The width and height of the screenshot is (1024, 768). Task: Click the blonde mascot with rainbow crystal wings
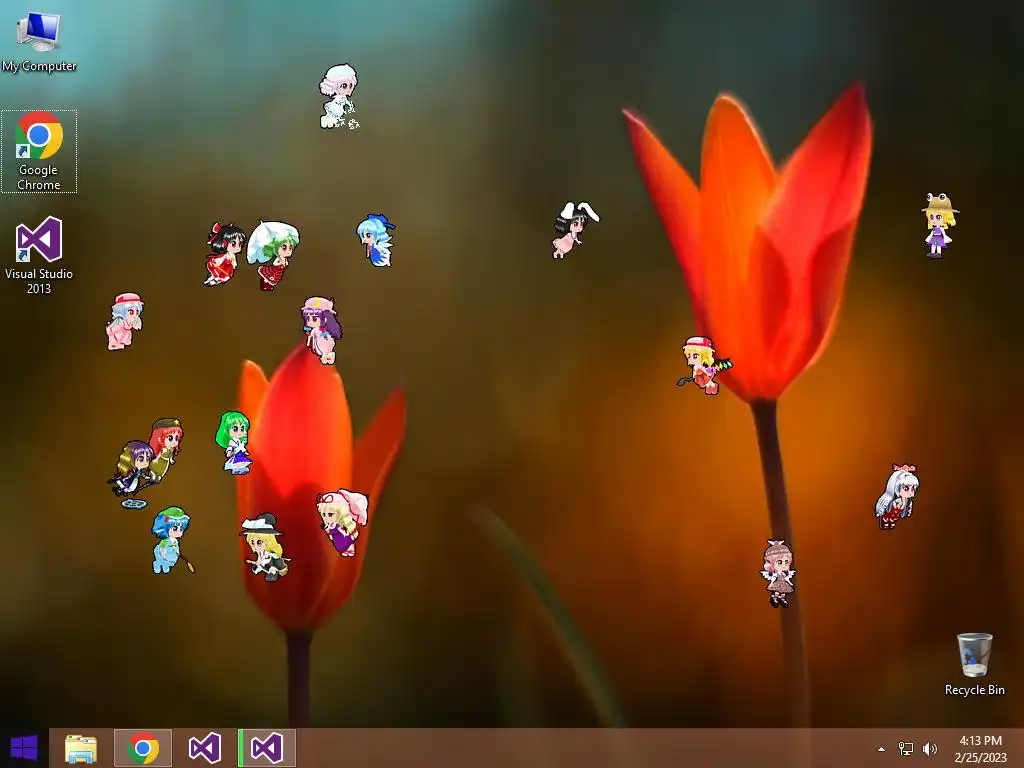pyautogui.click(x=704, y=365)
